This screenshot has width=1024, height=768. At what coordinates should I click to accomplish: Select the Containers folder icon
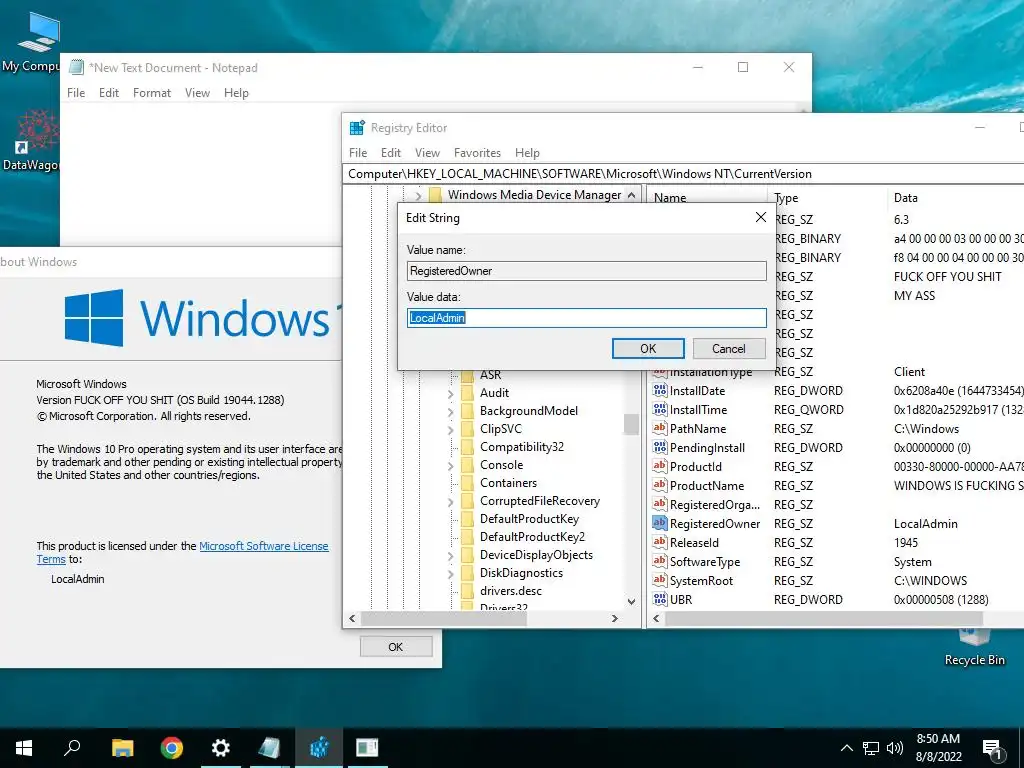tap(467, 483)
